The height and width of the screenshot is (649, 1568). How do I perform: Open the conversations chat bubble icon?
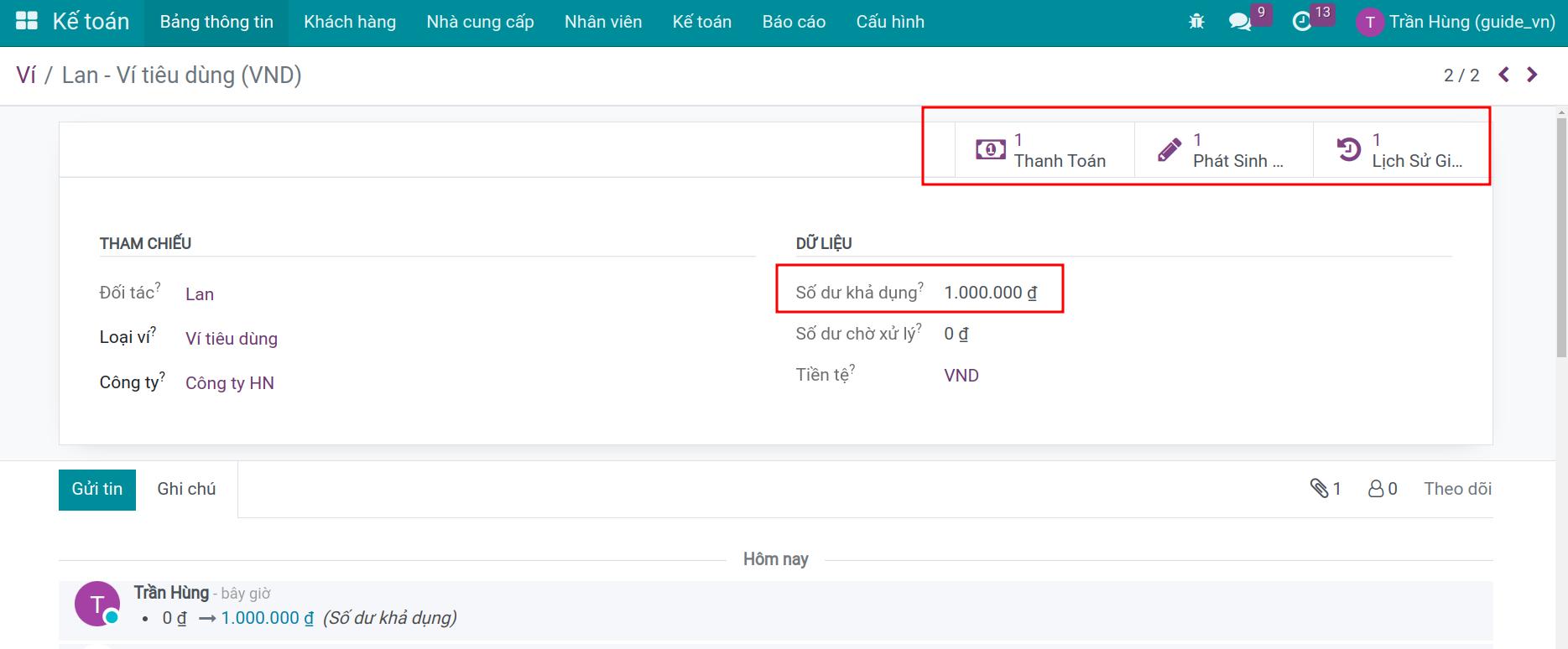(1239, 22)
